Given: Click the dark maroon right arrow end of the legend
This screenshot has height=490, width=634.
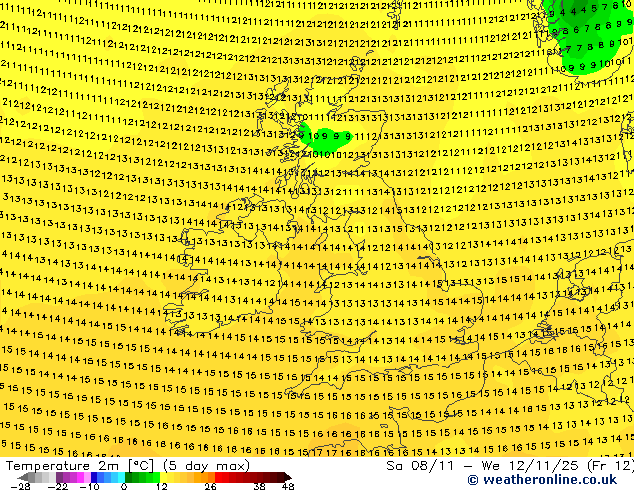Looking at the screenshot, I should point(287,477).
